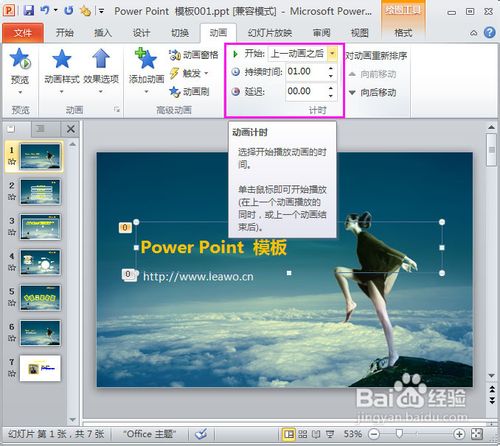The height and width of the screenshot is (446, 500).
Task: Open the 触发 lightning dropdown
Action: tap(189, 73)
